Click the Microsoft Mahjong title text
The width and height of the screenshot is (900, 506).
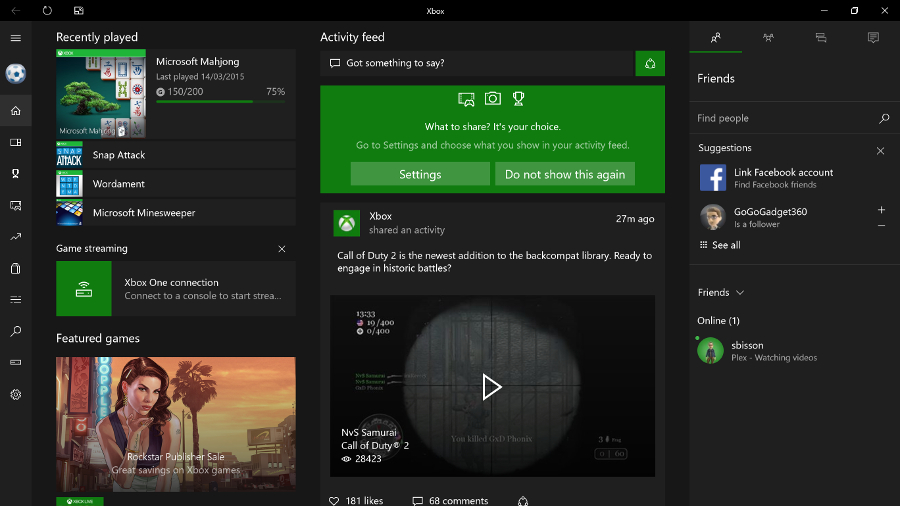(x=197, y=61)
